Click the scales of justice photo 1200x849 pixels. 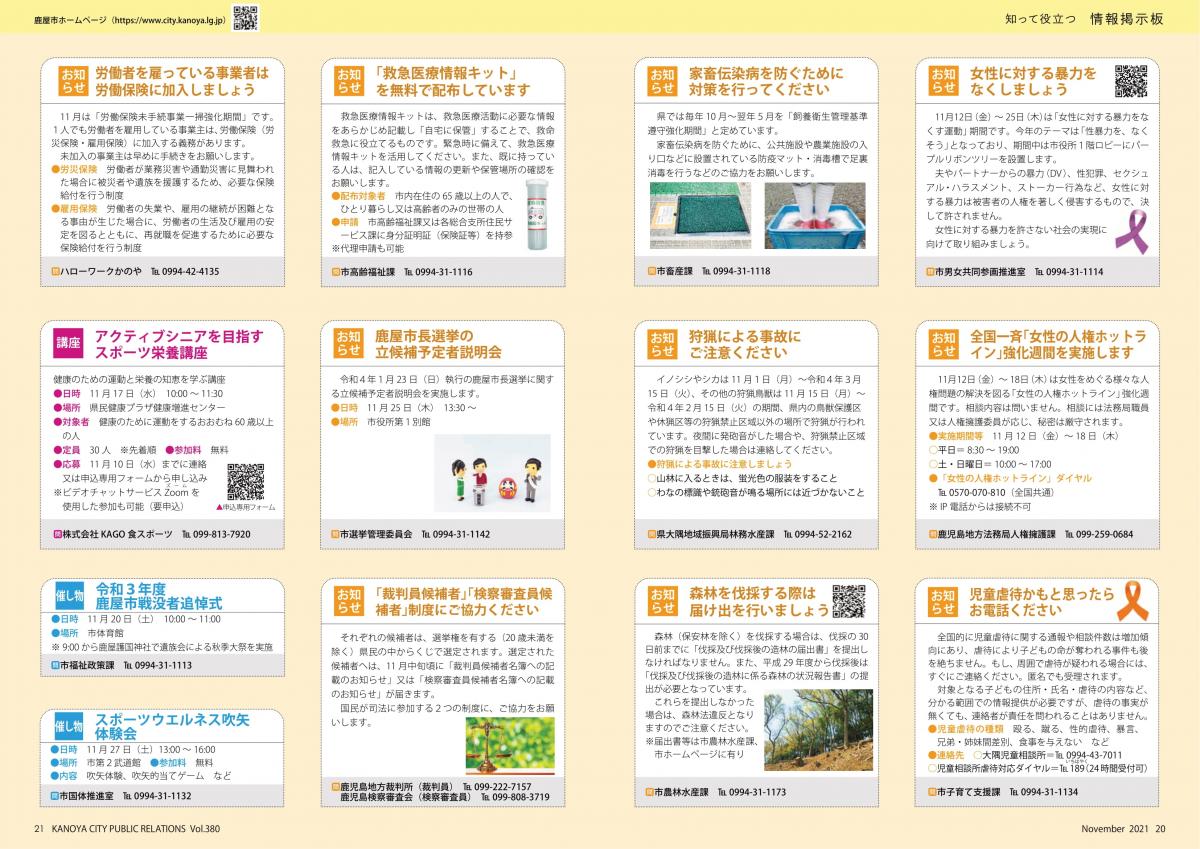(x=510, y=747)
